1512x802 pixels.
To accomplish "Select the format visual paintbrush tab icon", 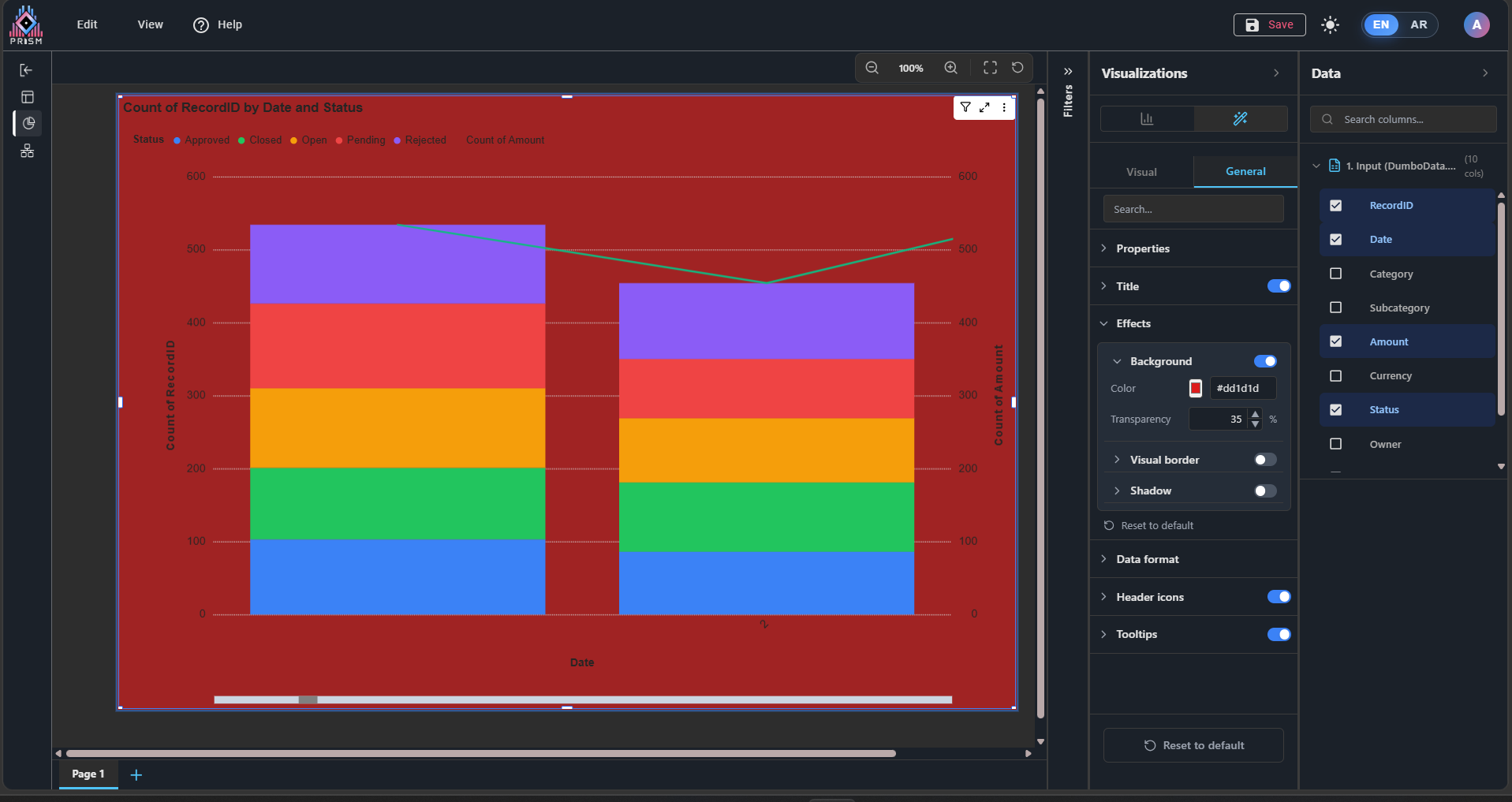I will [x=1240, y=118].
